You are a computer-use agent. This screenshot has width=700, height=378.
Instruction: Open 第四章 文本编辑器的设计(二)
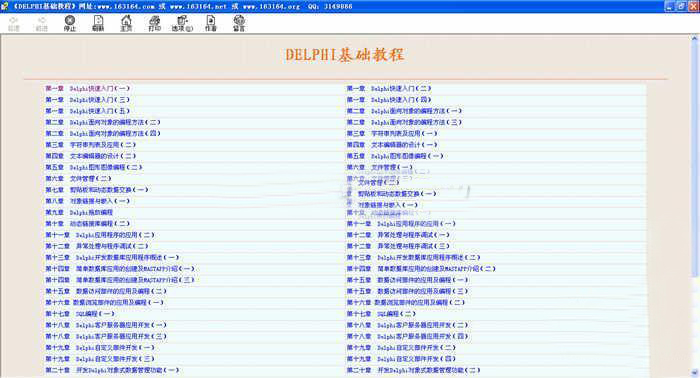click(91, 156)
